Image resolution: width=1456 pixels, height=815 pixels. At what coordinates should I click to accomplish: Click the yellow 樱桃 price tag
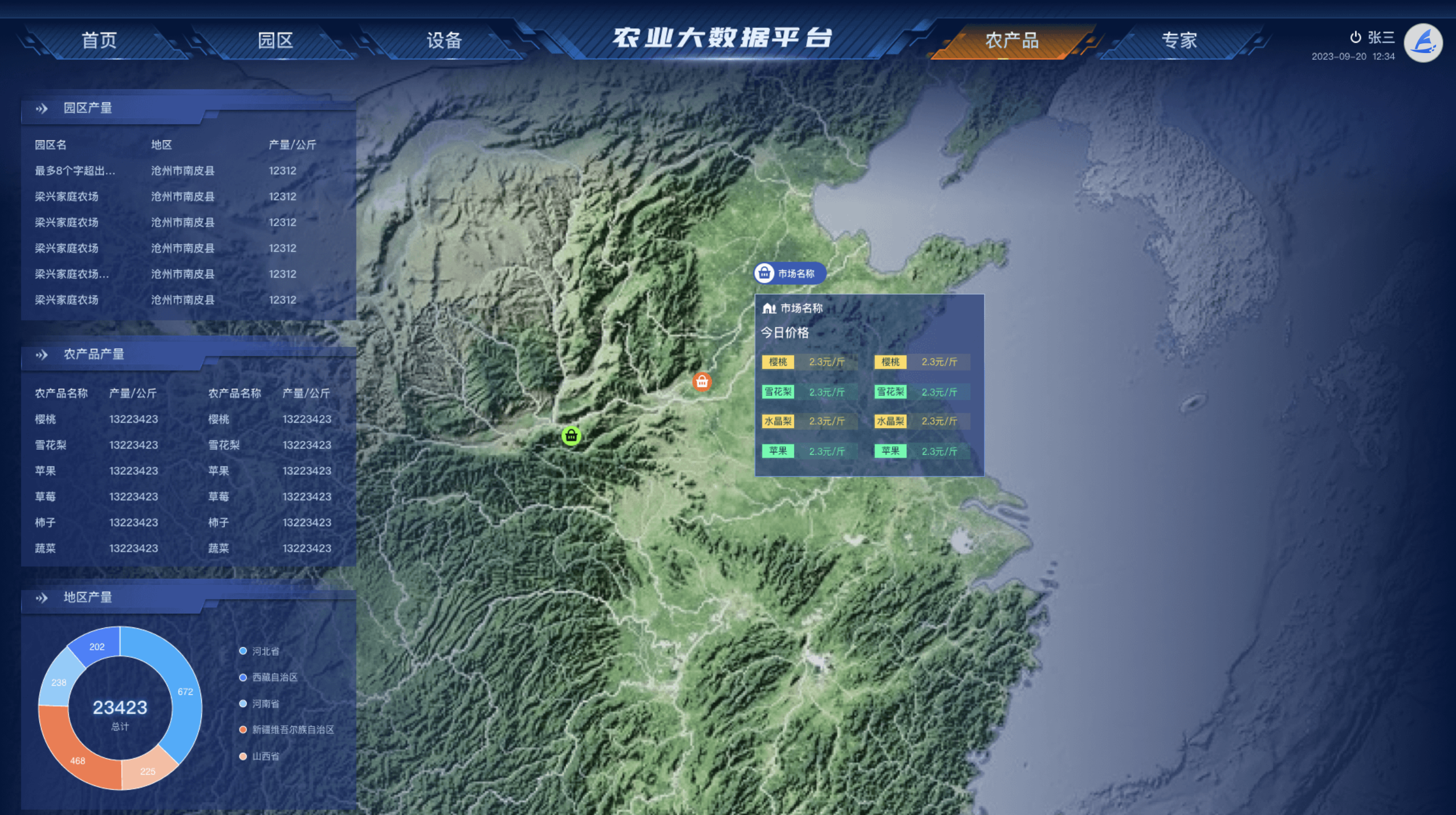778,362
